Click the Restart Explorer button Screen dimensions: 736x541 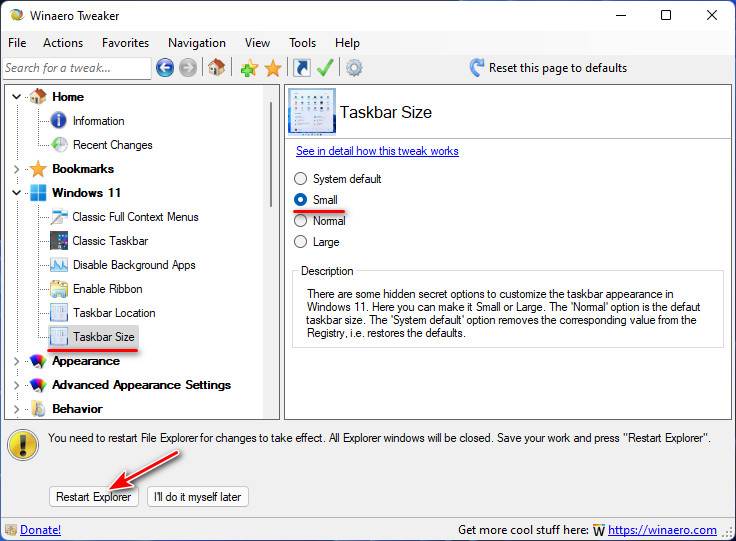click(93, 496)
